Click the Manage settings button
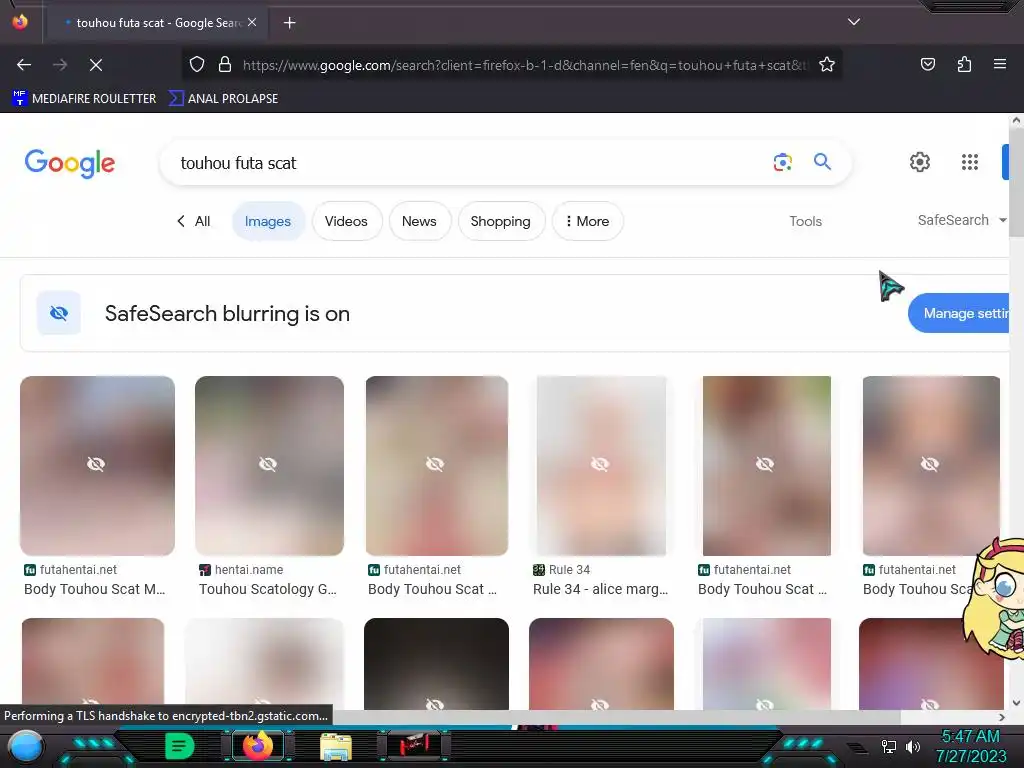1024x768 pixels. tap(959, 313)
